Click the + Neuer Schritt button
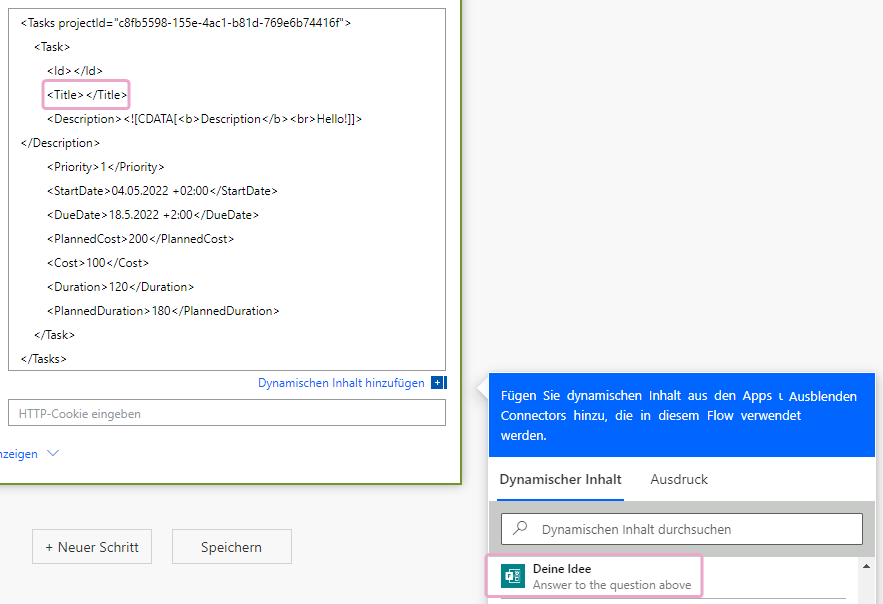The image size is (883, 604). [x=92, y=547]
